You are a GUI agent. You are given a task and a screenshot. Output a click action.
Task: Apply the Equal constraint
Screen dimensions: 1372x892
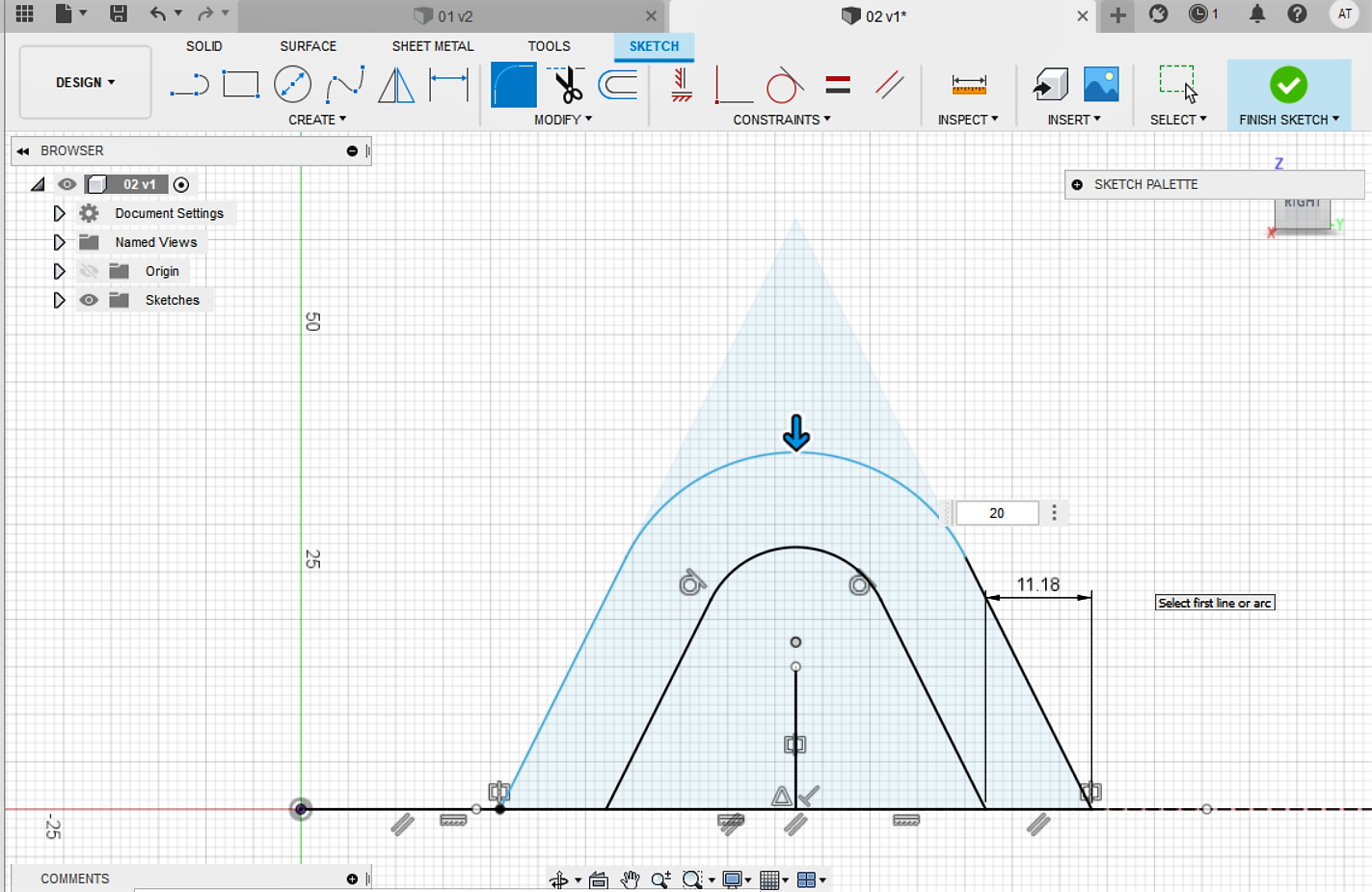[838, 85]
